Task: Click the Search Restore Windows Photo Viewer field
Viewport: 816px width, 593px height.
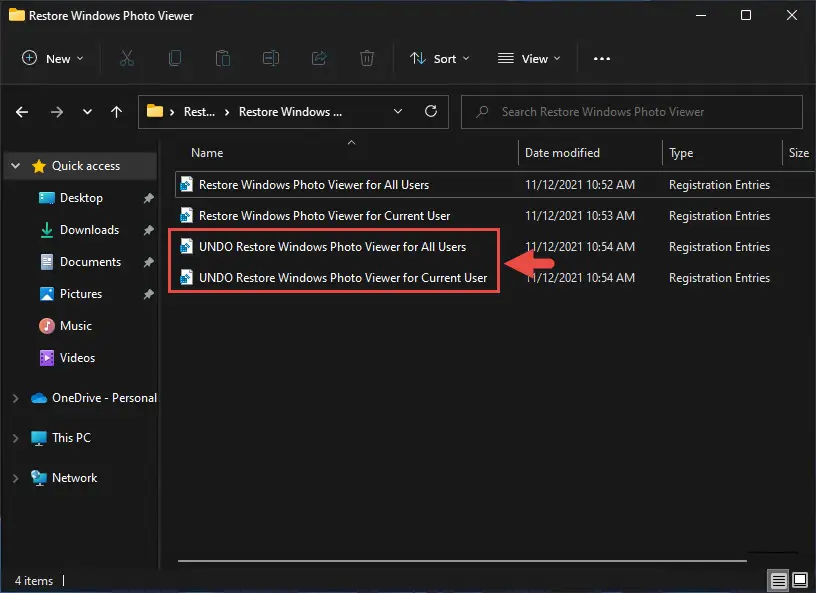Action: 632,112
